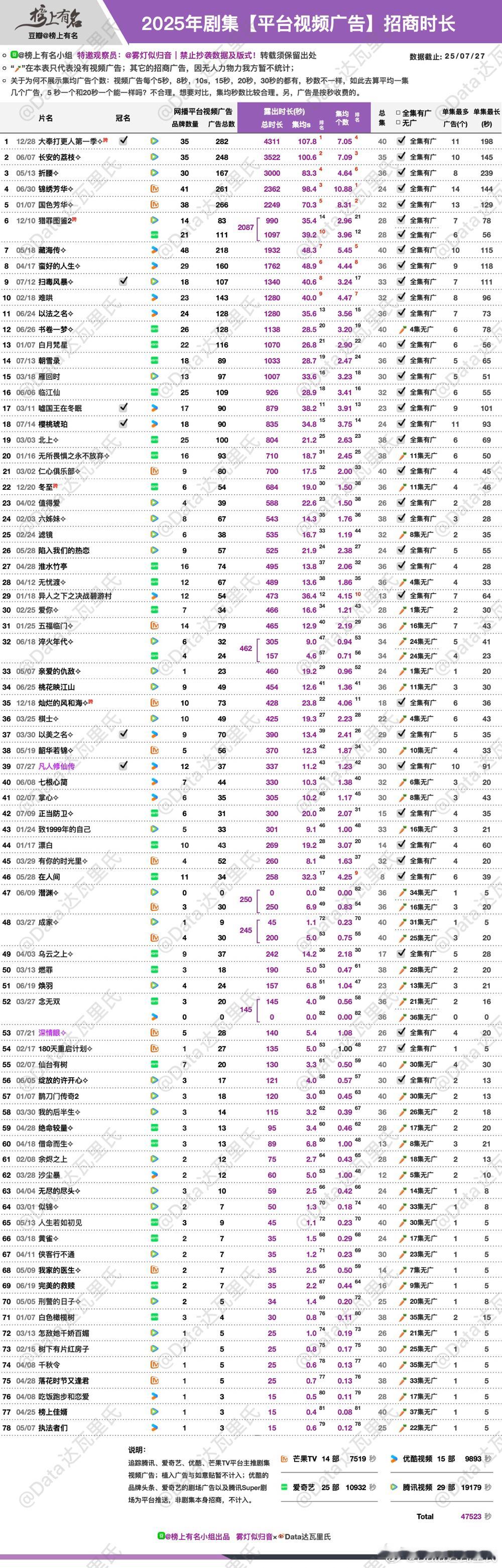Open the Data达瓦里氏 footer credit link
This screenshot has height=1568, width=502.
(308, 1536)
